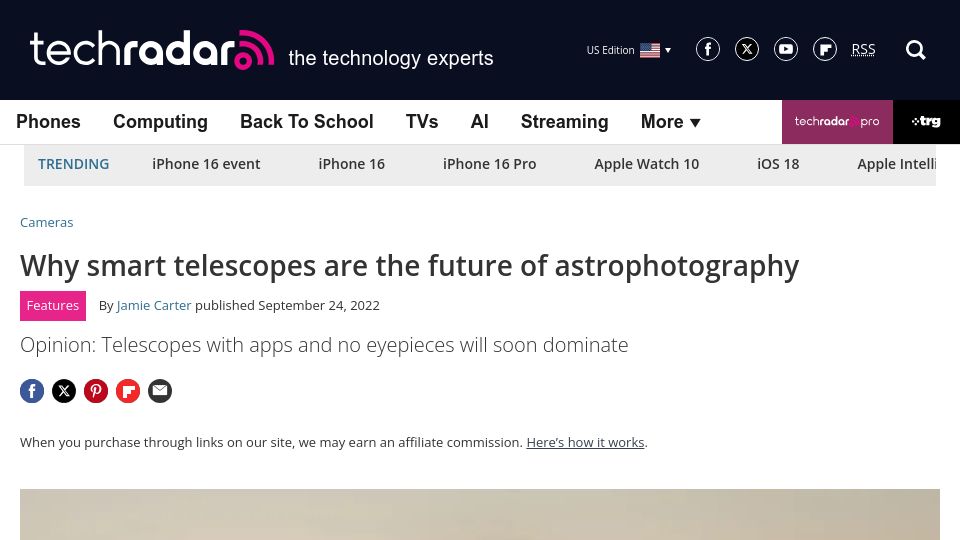
Task: Open trending topic Apple Intelligence
Action: point(896,164)
